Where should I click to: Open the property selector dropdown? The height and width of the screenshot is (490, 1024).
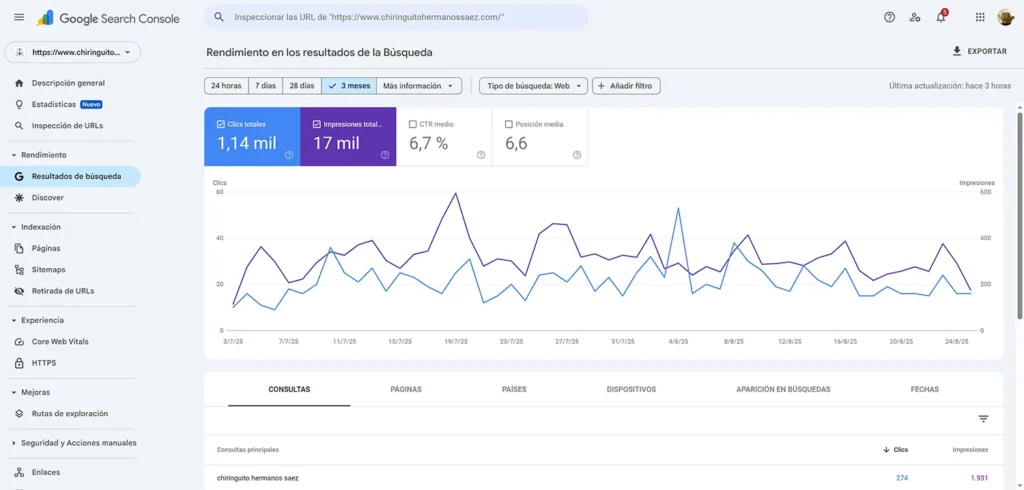[73, 52]
